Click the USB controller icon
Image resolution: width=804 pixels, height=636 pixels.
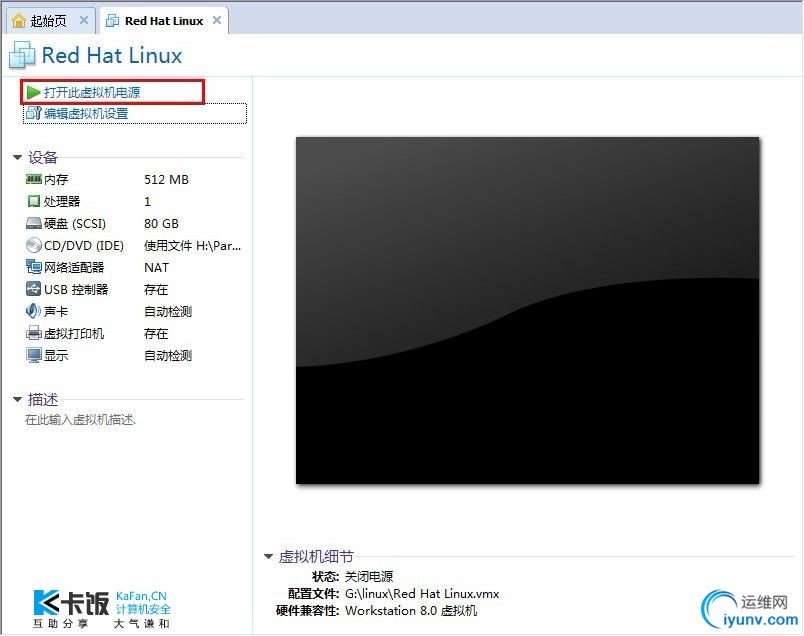pyautogui.click(x=34, y=289)
